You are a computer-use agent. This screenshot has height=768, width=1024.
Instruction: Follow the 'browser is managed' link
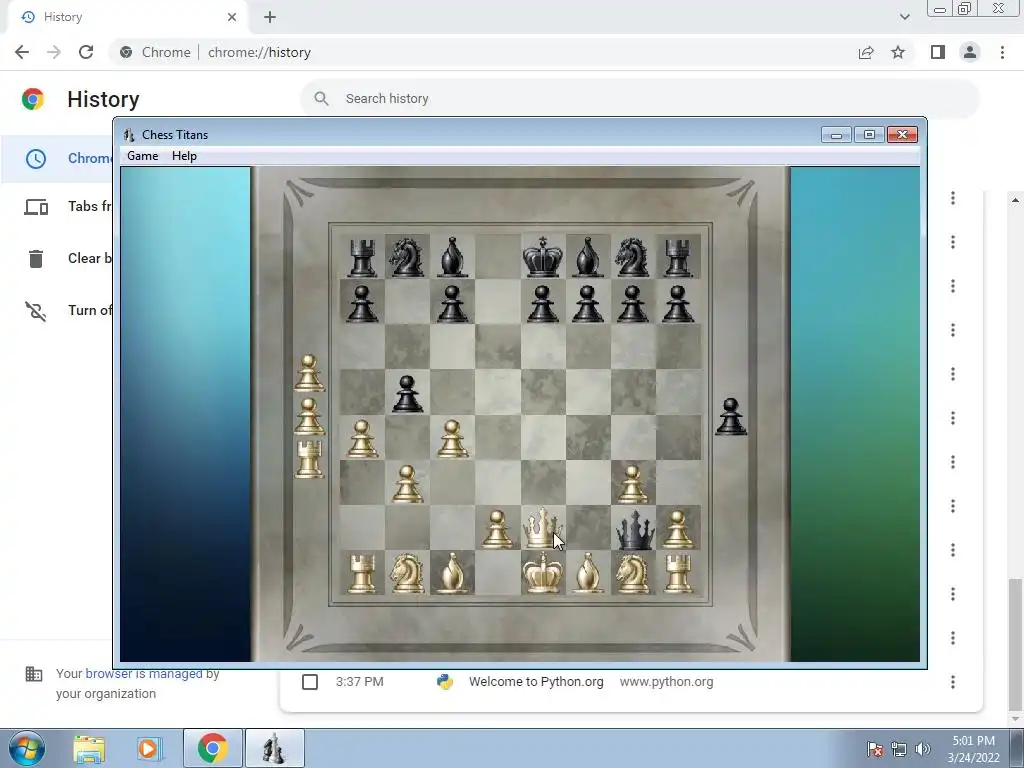pos(144,673)
